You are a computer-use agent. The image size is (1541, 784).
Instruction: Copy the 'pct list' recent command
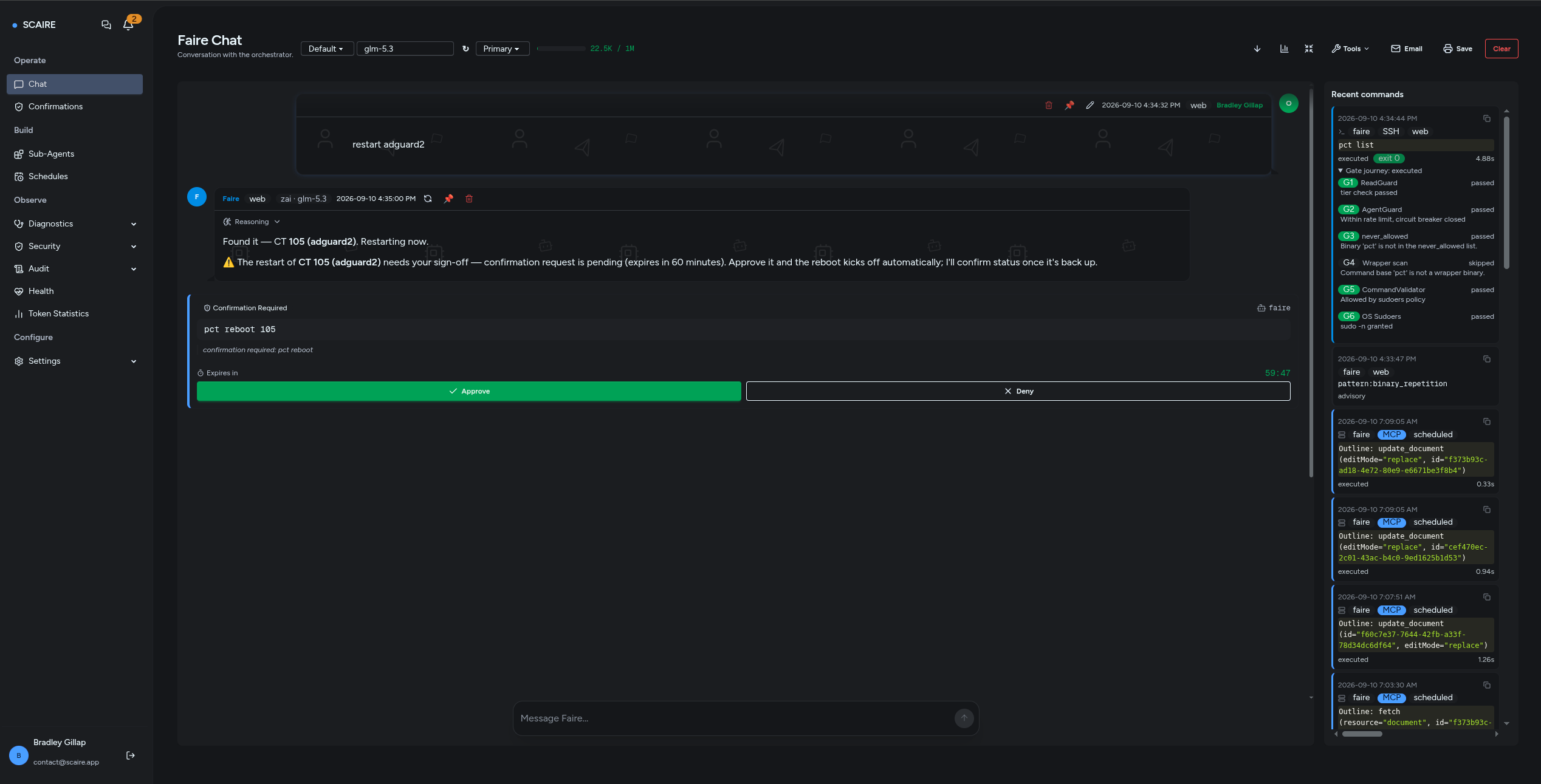pos(1487,119)
